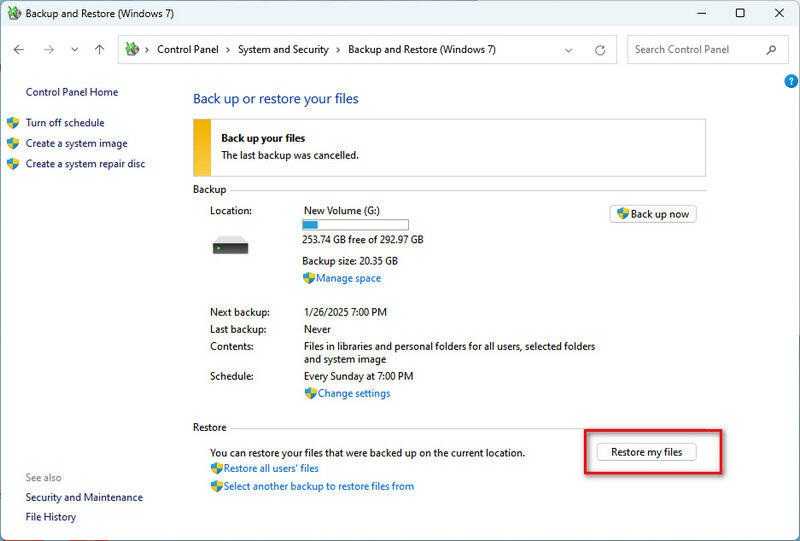Select Control Panel breadcrumb item
Viewport: 800px width, 541px height.
tap(190, 49)
